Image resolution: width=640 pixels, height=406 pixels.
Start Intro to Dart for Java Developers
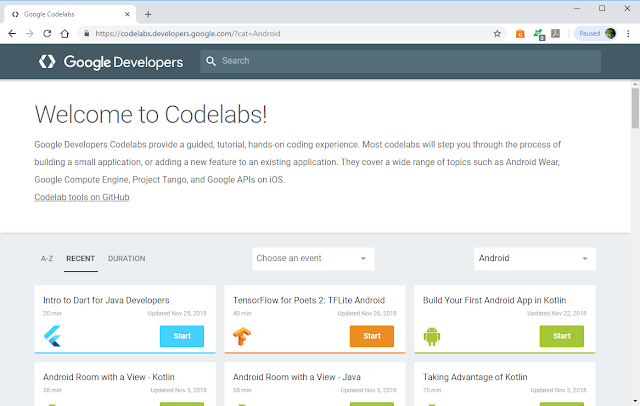tap(182, 336)
